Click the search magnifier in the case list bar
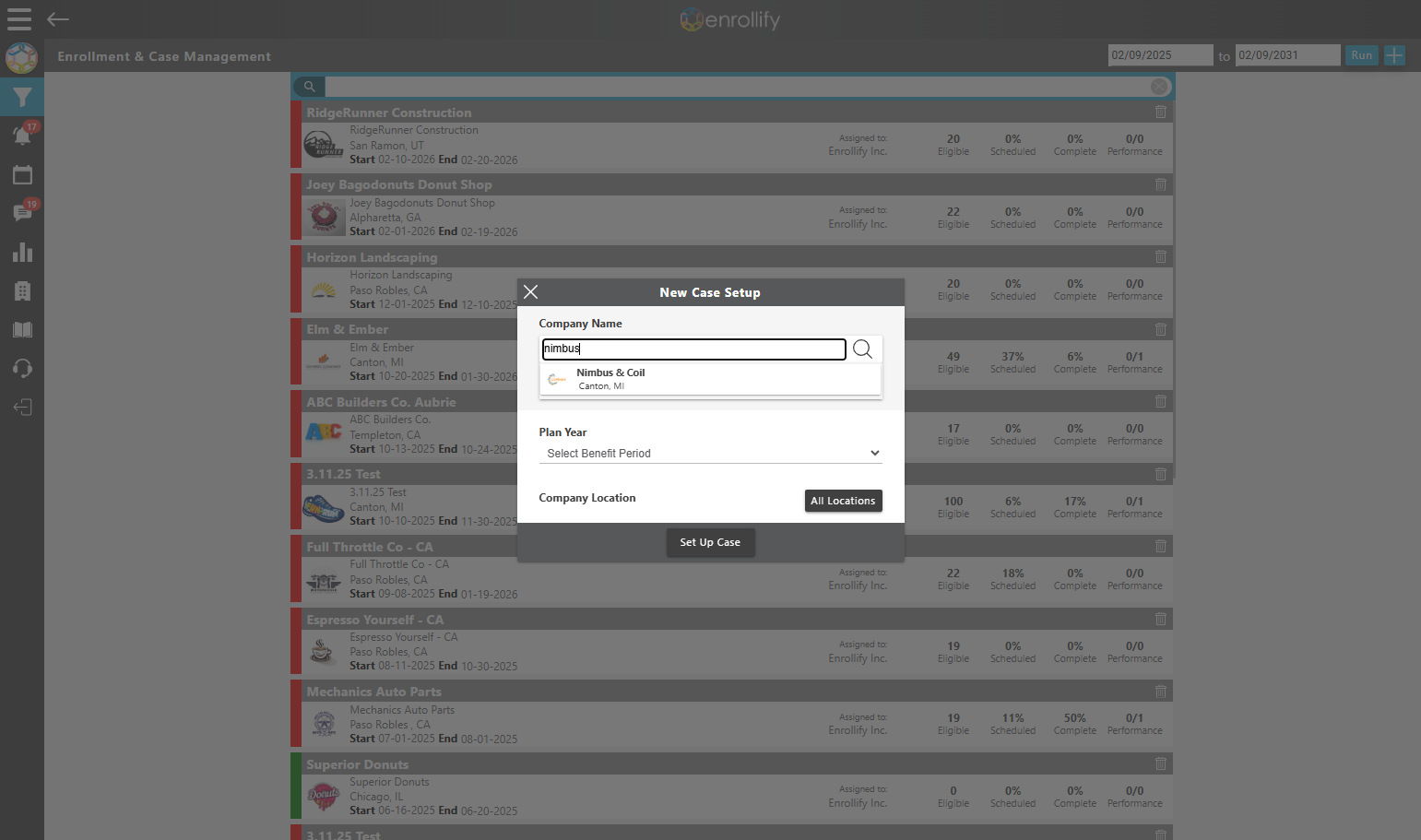This screenshot has height=840, width=1421. pos(310,87)
